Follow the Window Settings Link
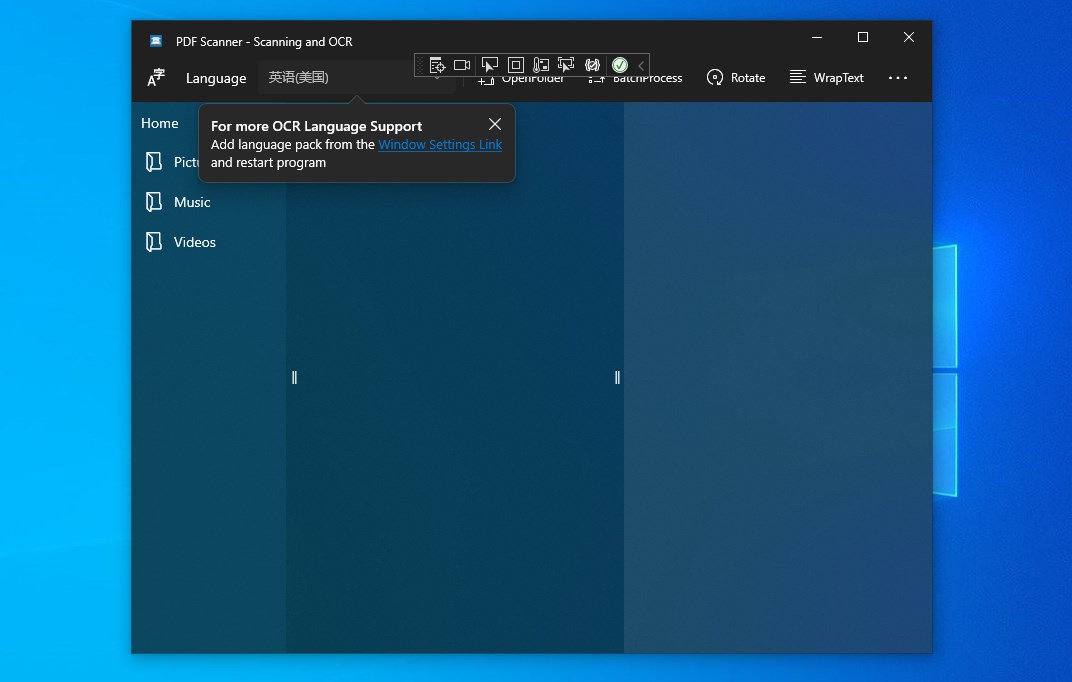The width and height of the screenshot is (1072, 682). point(440,144)
